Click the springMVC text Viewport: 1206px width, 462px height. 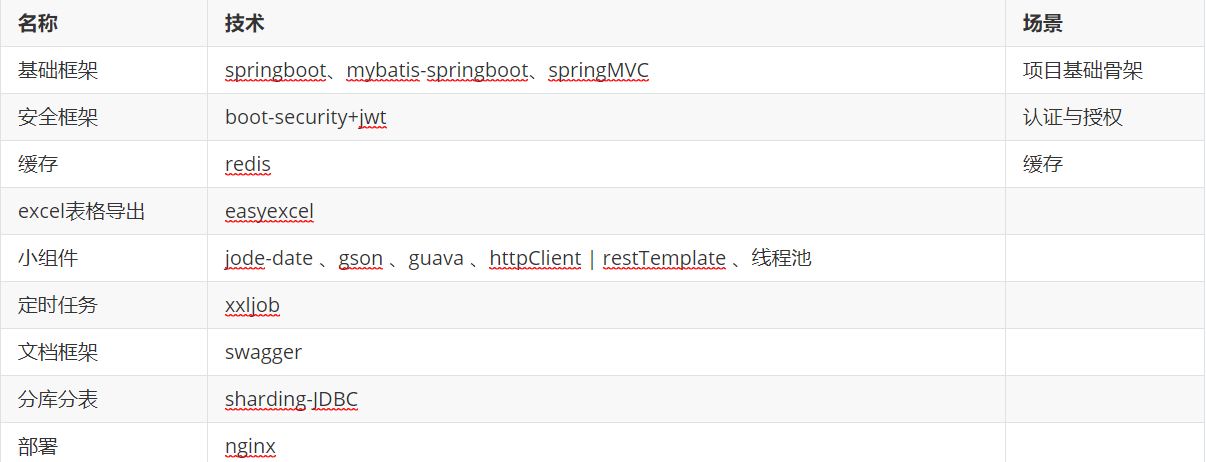coord(599,71)
